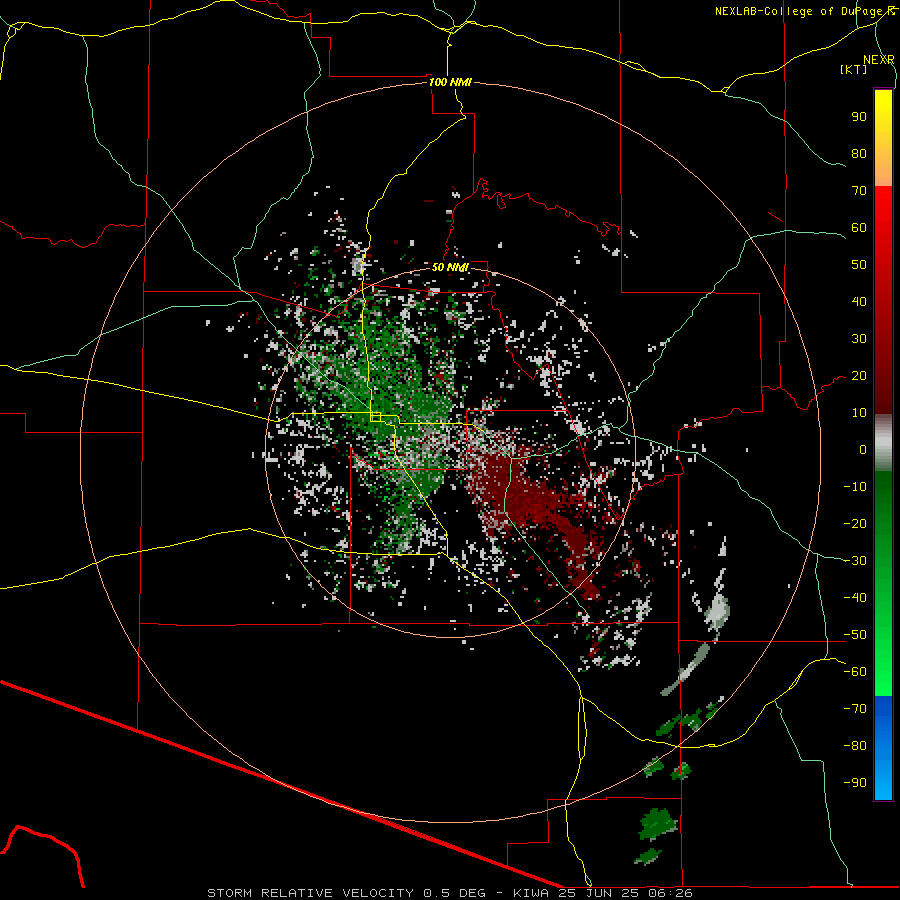Pick the blue segment of the color bar

click(883, 747)
